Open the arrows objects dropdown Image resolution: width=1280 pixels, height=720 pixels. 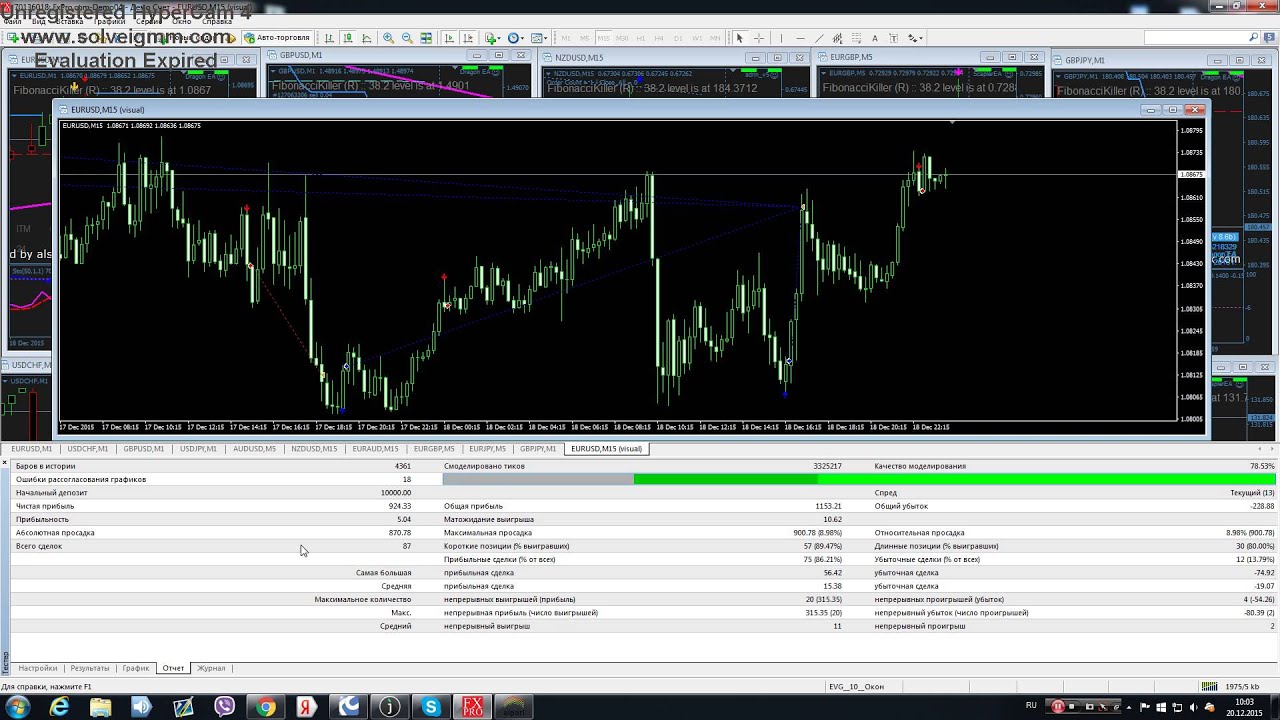(915, 38)
